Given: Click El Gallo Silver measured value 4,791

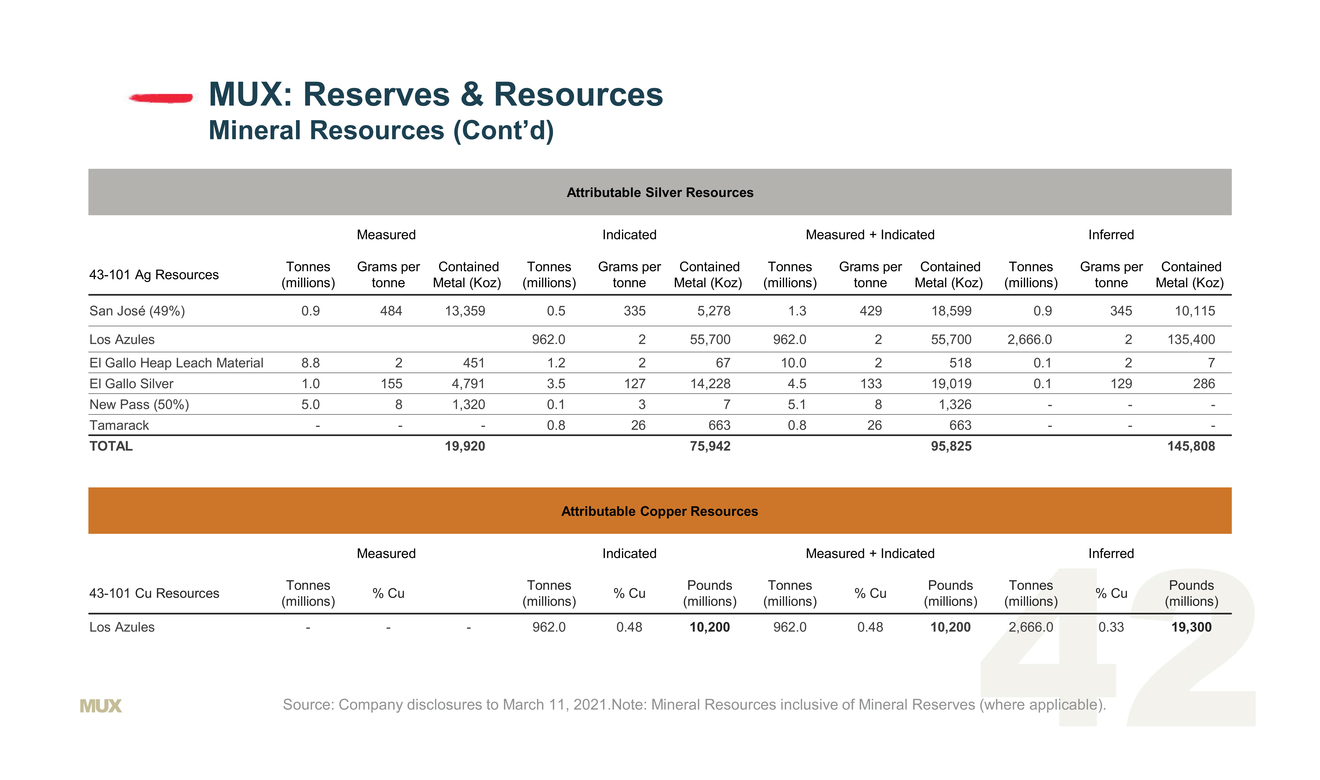Looking at the screenshot, I should 468,384.
